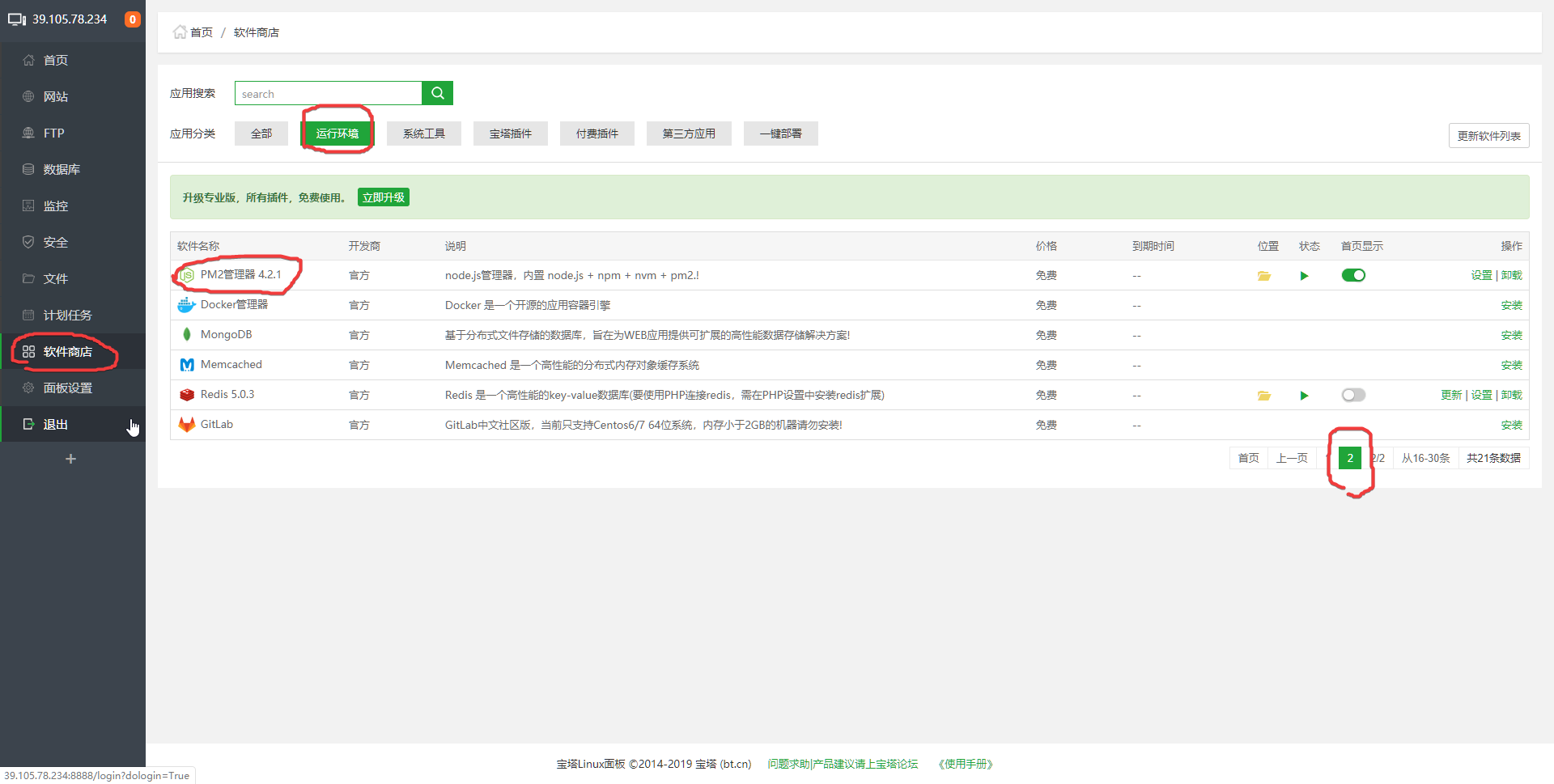This screenshot has height=784, width=1554.
Task: Click the MongoDB leaf app icon
Action: tap(186, 334)
